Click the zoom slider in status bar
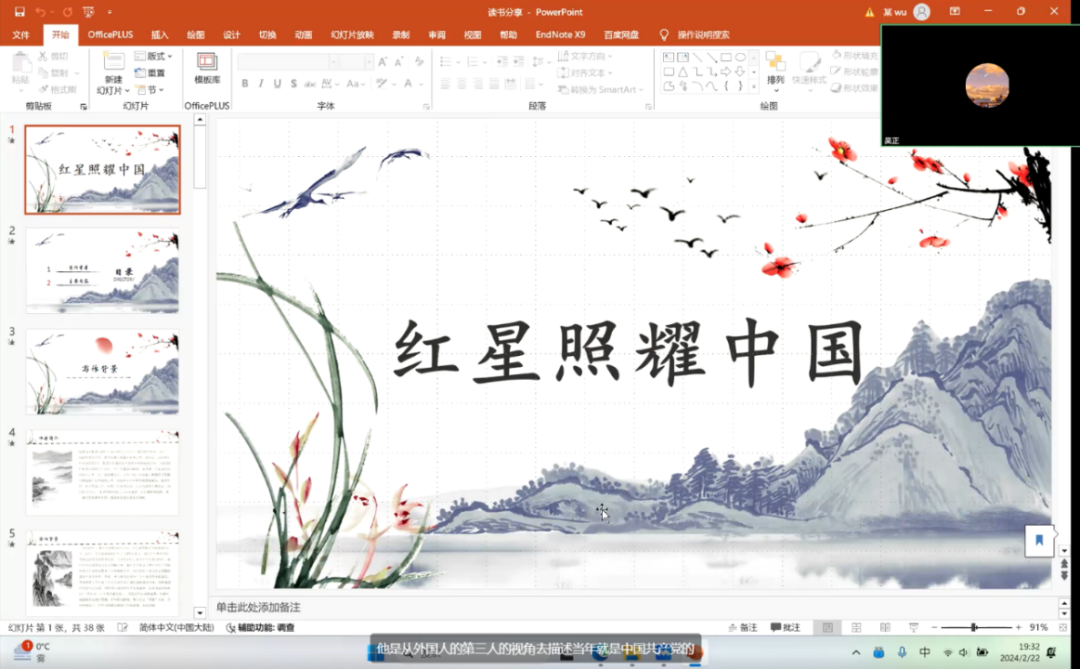 pyautogui.click(x=973, y=627)
